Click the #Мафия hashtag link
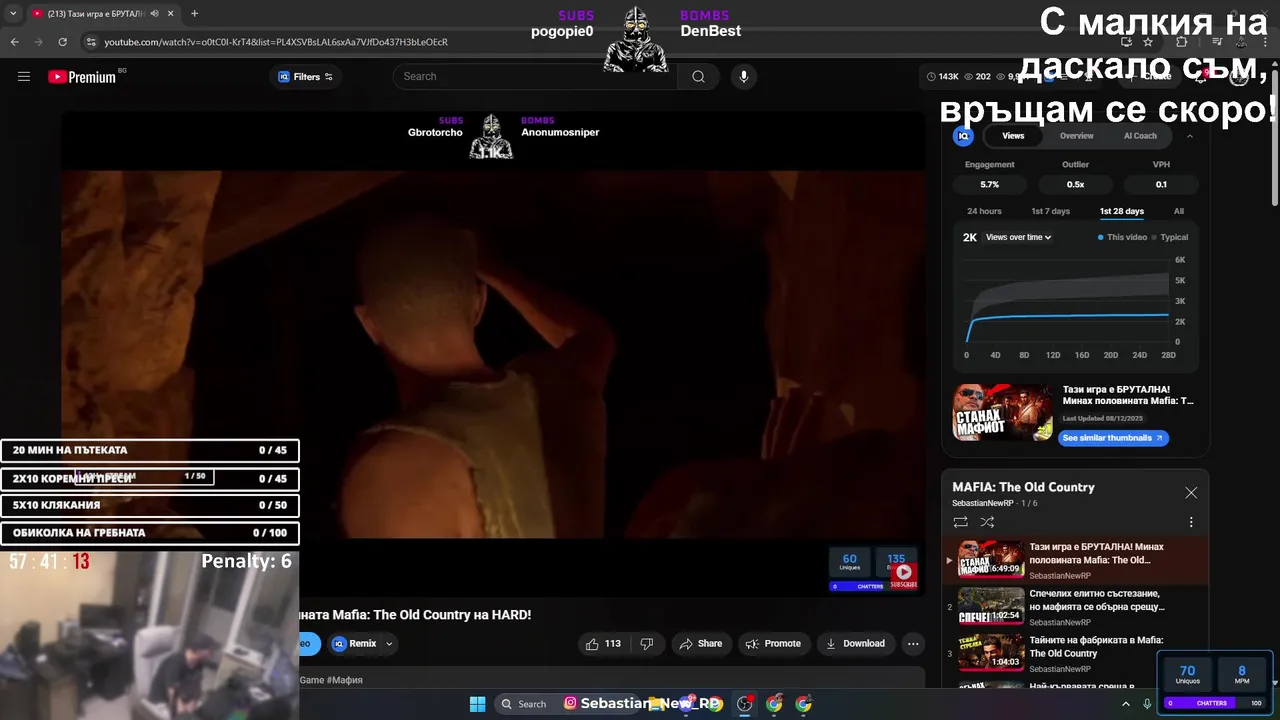The image size is (1280, 720). pos(346,680)
